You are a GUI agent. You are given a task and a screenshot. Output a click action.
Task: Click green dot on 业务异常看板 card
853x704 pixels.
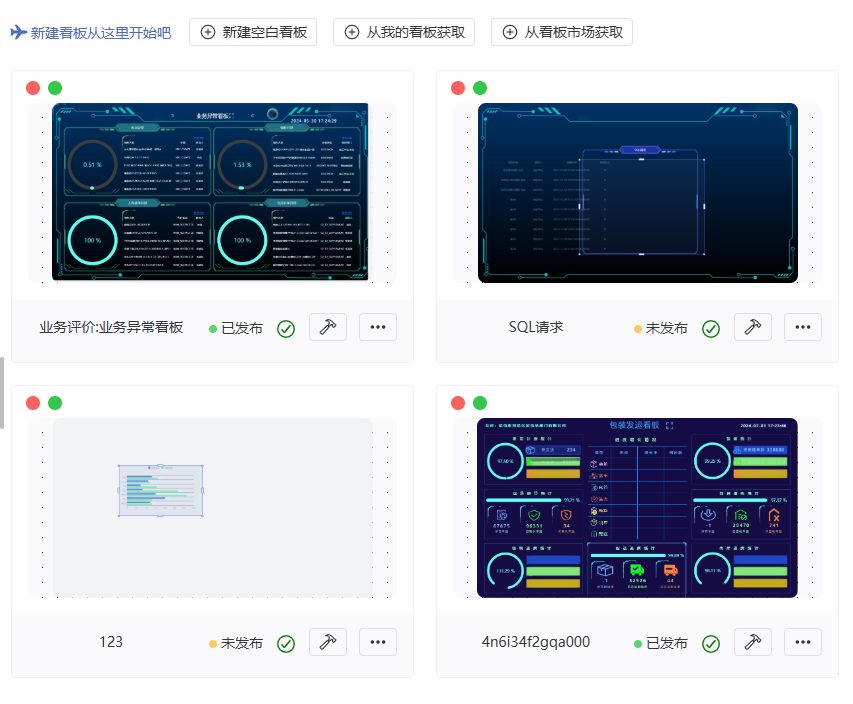pos(55,88)
